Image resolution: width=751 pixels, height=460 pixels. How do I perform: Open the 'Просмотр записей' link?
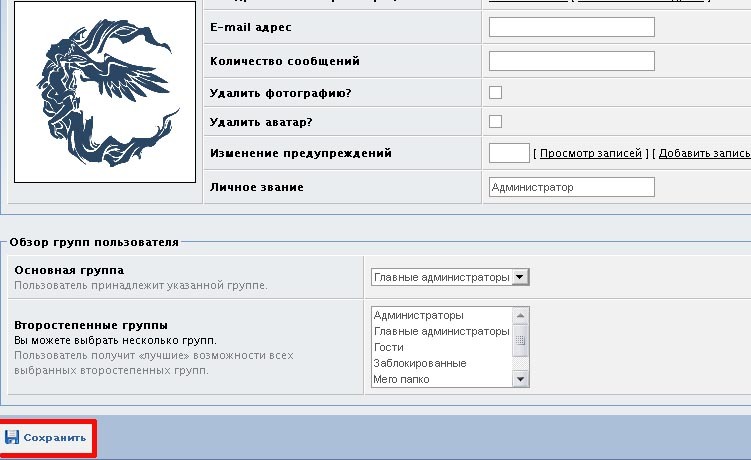(590, 153)
